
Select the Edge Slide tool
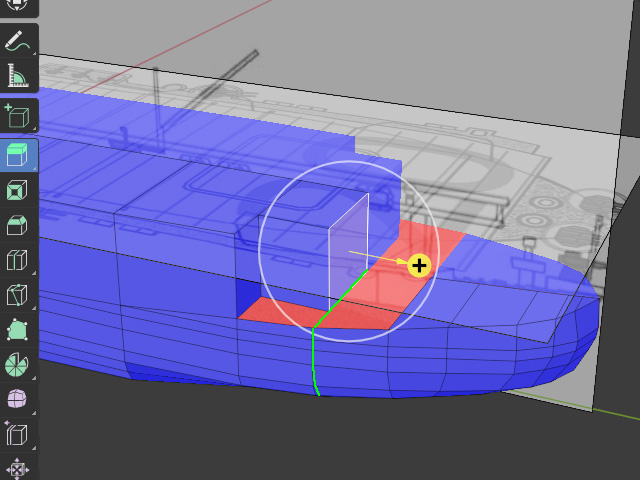click(18, 434)
